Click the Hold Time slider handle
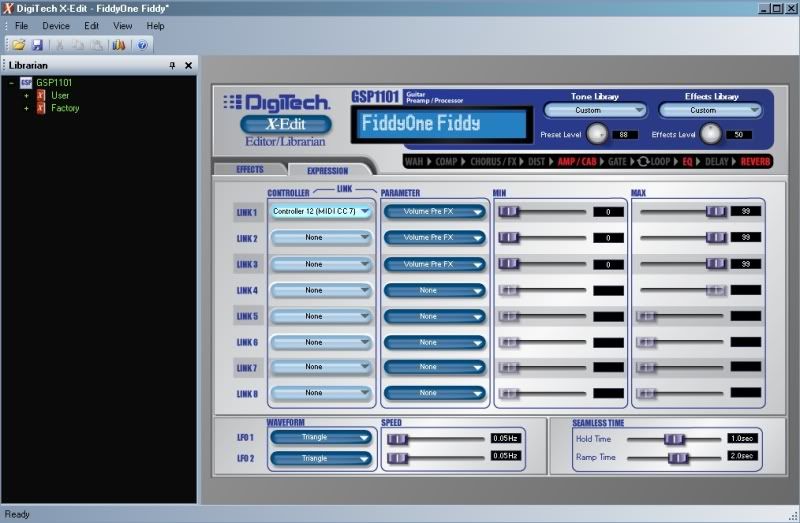This screenshot has height=523, width=800. click(x=674, y=439)
